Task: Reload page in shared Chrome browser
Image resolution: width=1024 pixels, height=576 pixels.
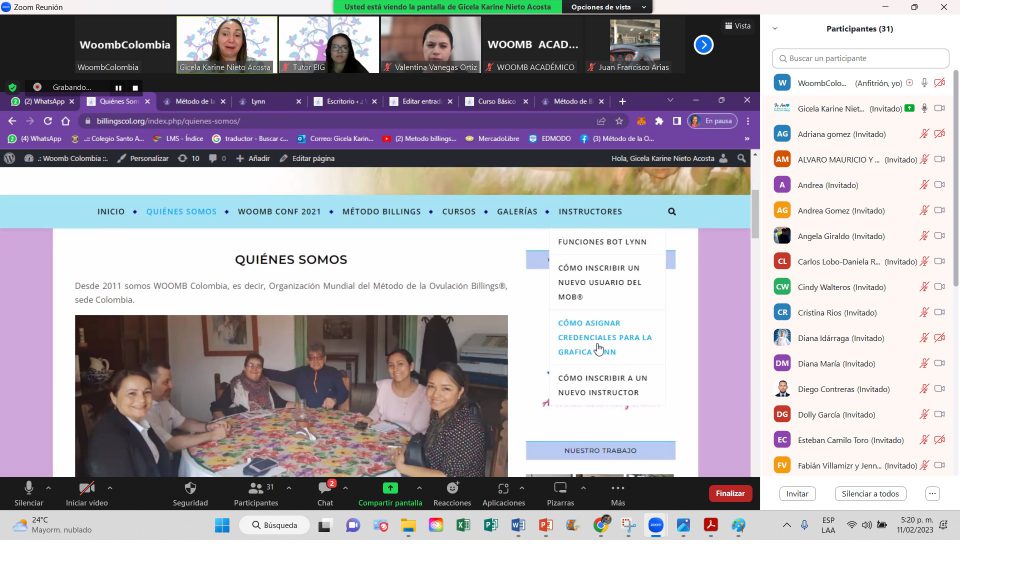Action: [x=48, y=121]
